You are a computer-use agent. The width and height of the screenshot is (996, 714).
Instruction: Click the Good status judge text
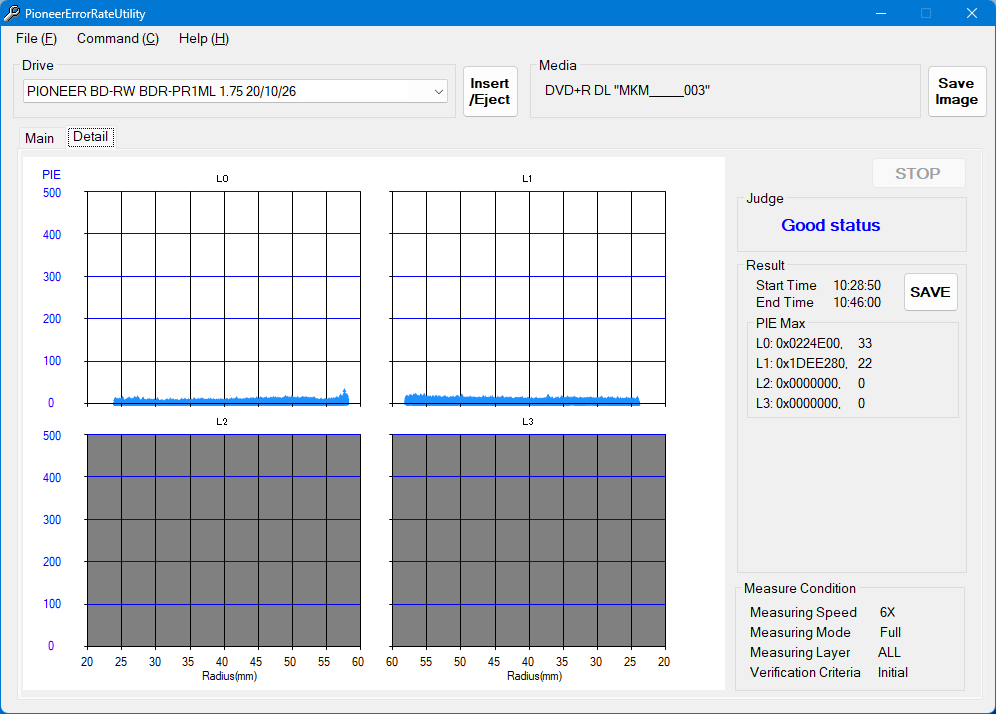830,225
